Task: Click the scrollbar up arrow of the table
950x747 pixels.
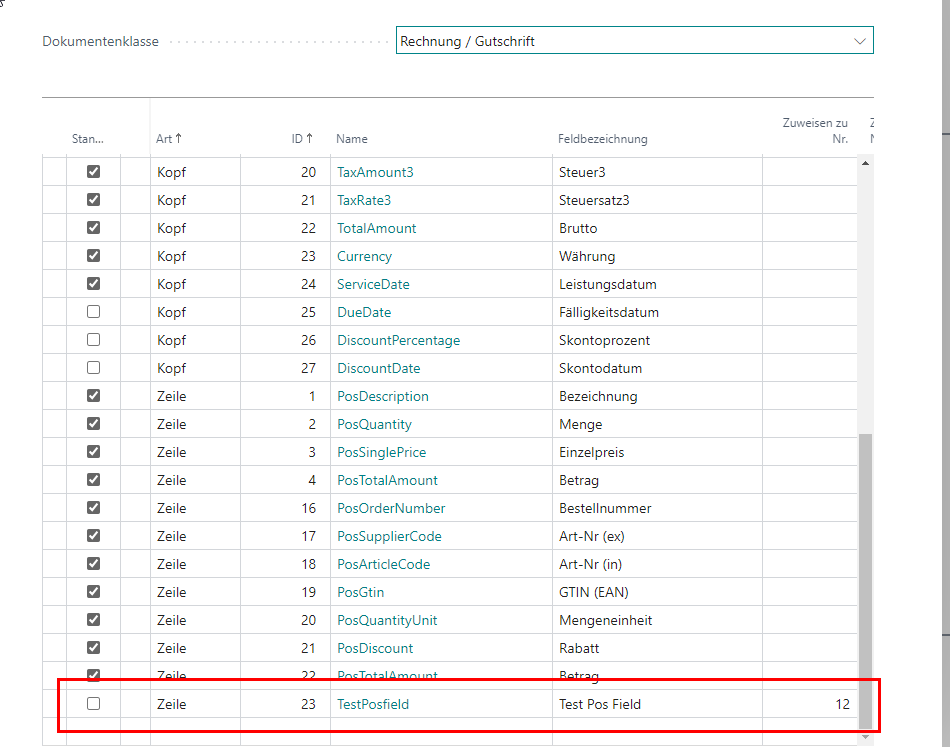Action: [x=865, y=163]
